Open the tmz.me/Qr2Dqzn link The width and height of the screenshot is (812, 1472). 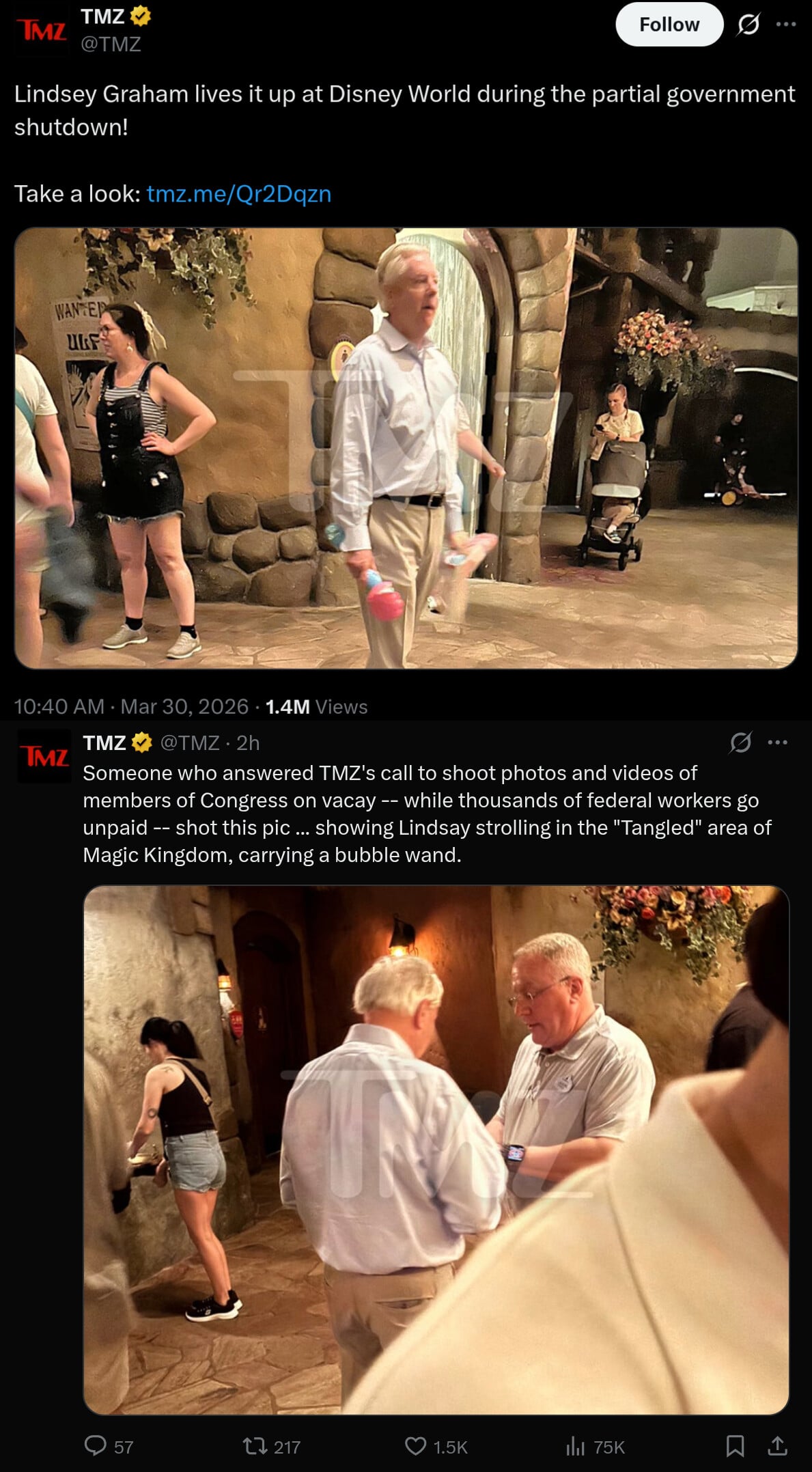point(238,194)
